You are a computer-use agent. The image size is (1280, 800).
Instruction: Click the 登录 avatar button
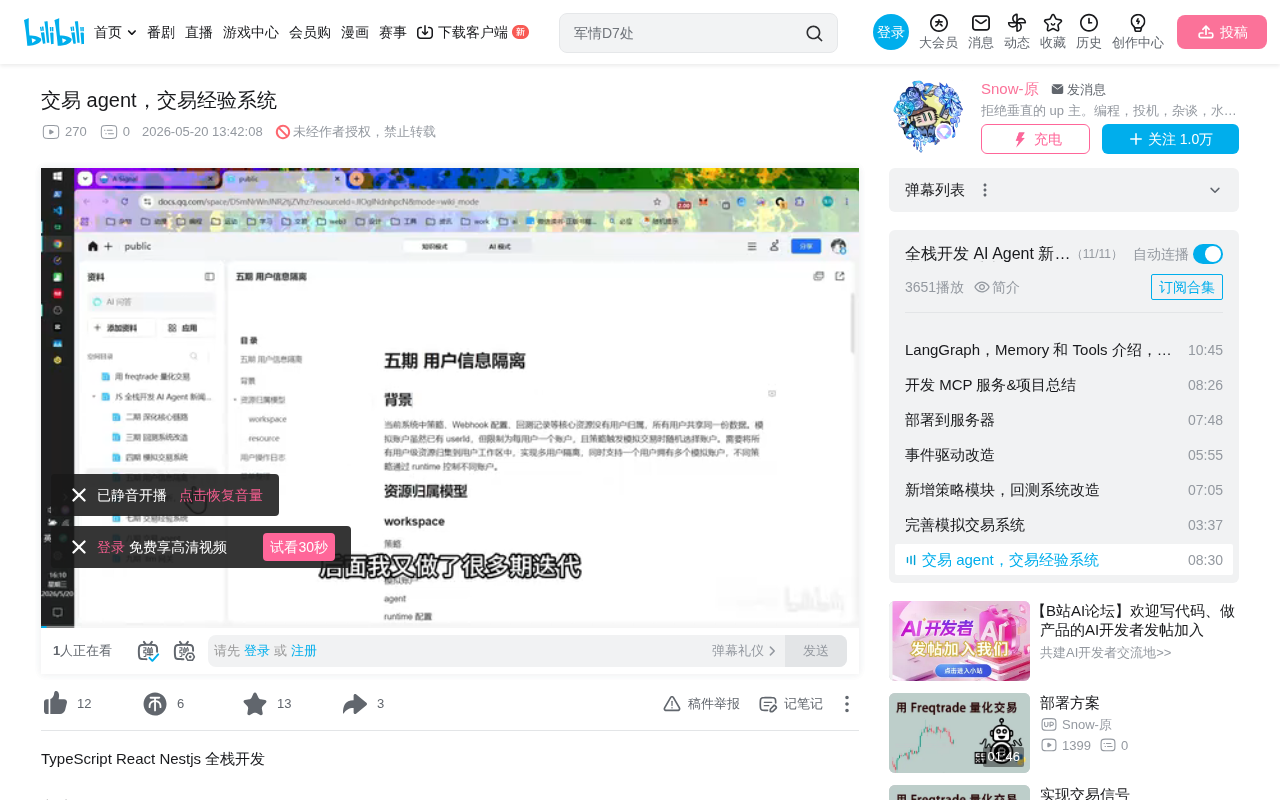(x=891, y=32)
